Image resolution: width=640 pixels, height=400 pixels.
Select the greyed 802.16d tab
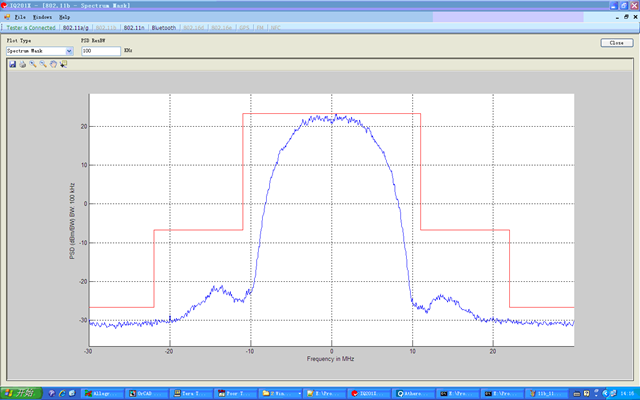point(193,28)
